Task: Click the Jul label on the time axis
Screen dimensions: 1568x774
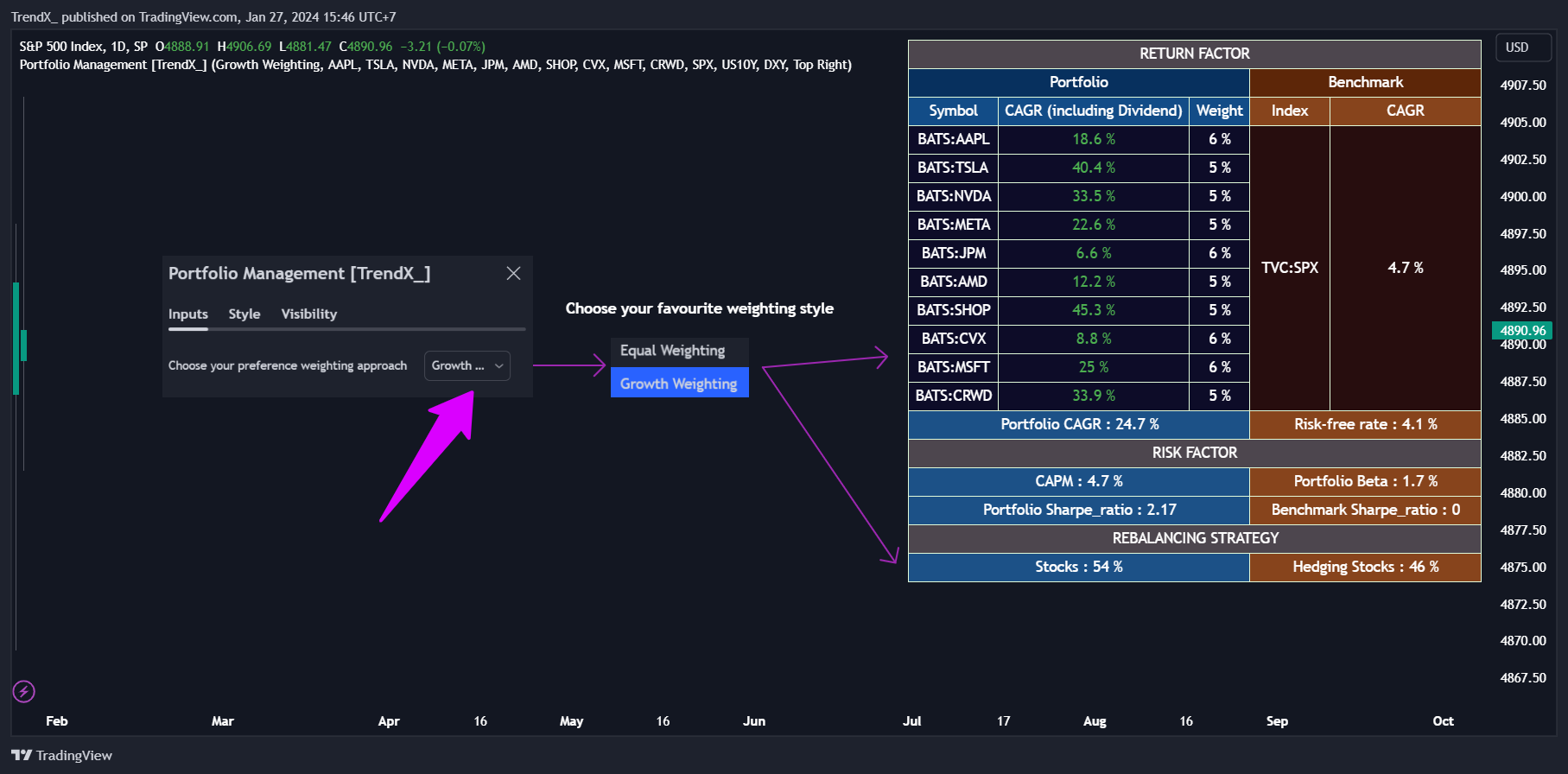Action: [912, 721]
